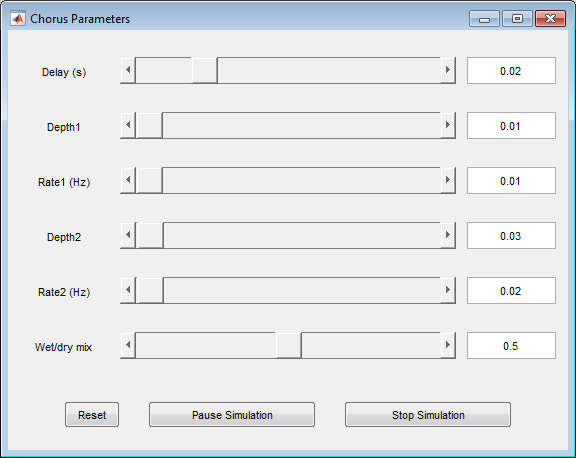The width and height of the screenshot is (576, 458).
Task: Increase Wet/dry mix with right arrow
Action: pyautogui.click(x=448, y=345)
